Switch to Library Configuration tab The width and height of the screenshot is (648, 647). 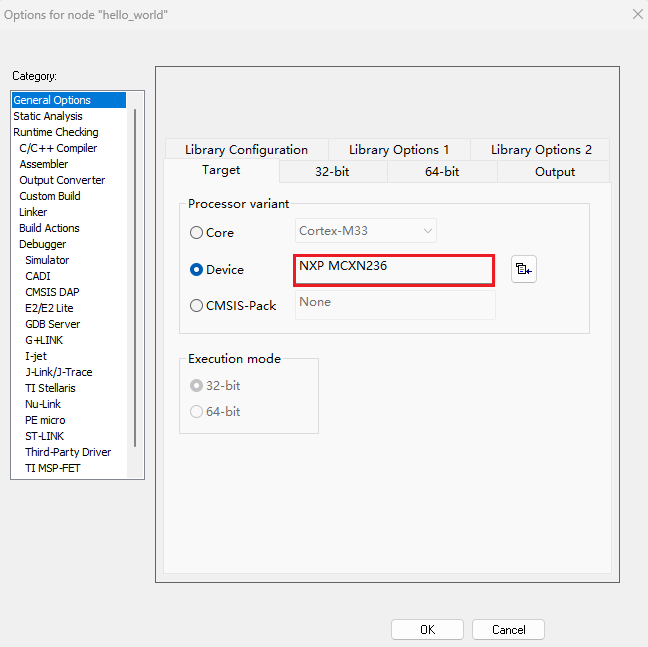pyautogui.click(x=246, y=150)
